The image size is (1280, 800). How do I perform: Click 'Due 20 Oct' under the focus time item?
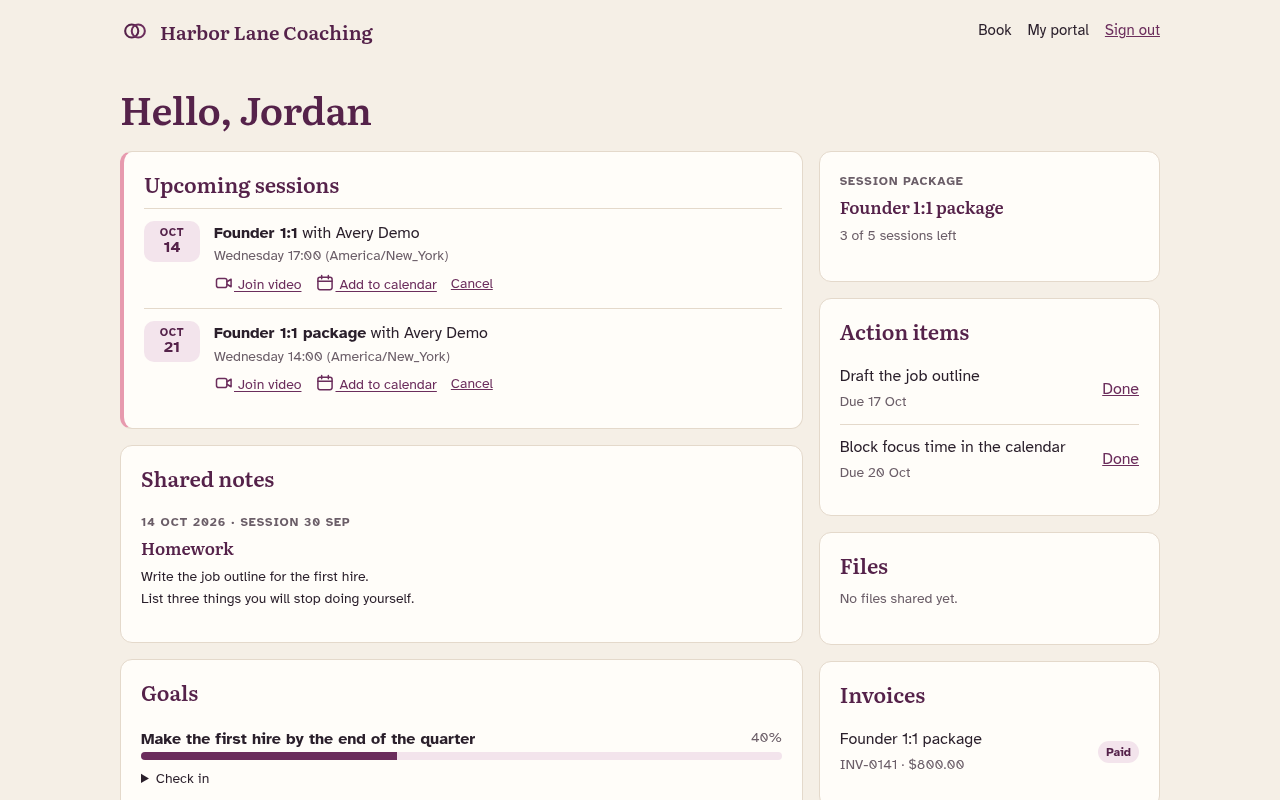pyautogui.click(x=875, y=473)
